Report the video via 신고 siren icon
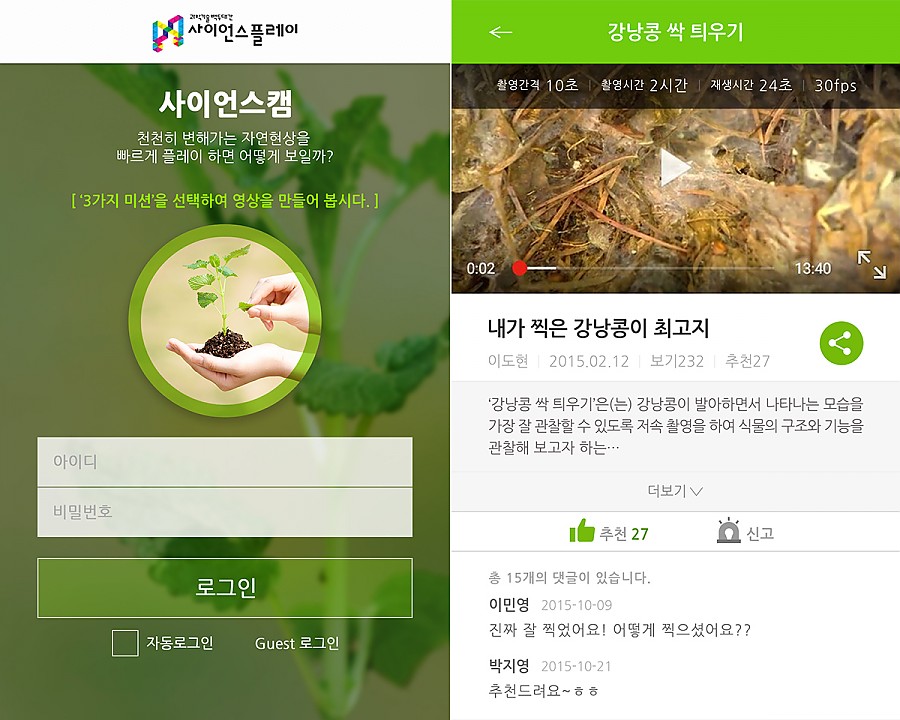This screenshot has height=720, width=900. coord(728,531)
